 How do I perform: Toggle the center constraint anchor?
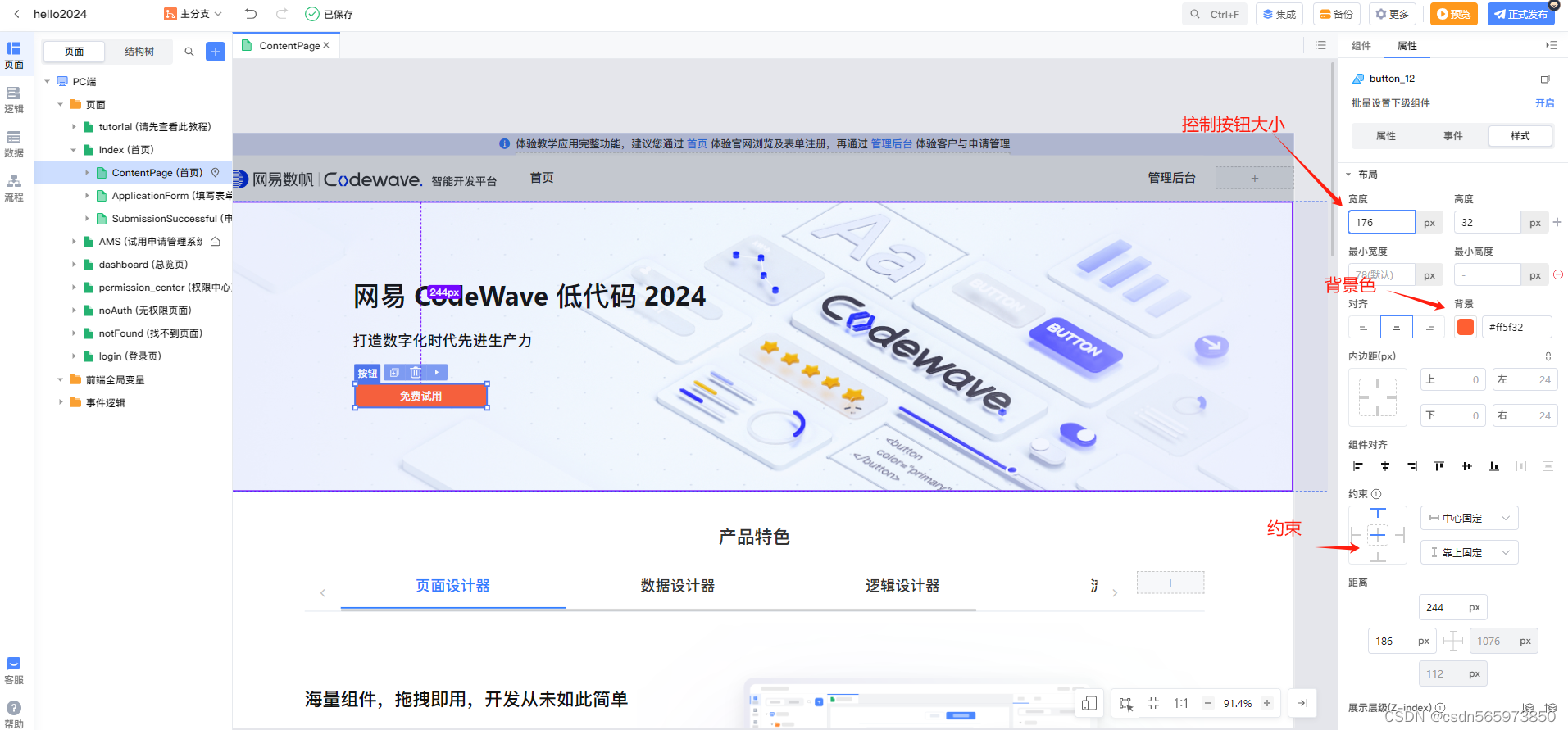(x=1378, y=536)
